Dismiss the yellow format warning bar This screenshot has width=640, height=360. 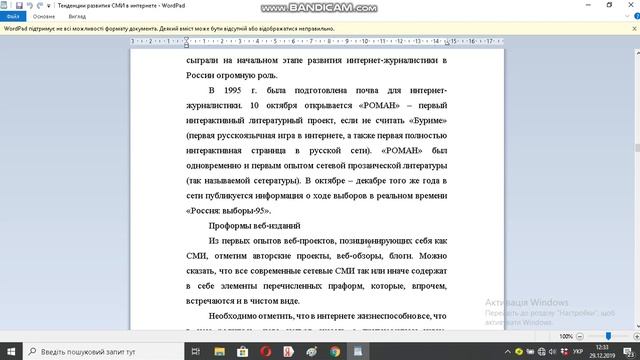coord(634,29)
